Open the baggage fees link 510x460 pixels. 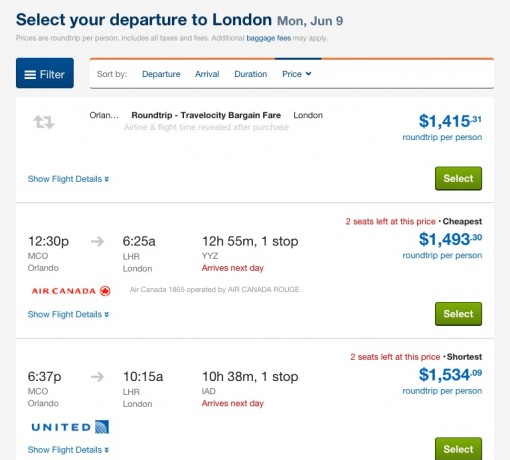[269, 38]
